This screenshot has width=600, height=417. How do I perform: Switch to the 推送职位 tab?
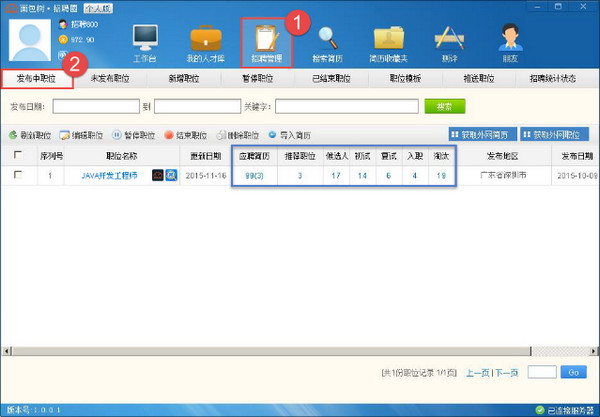click(479, 79)
